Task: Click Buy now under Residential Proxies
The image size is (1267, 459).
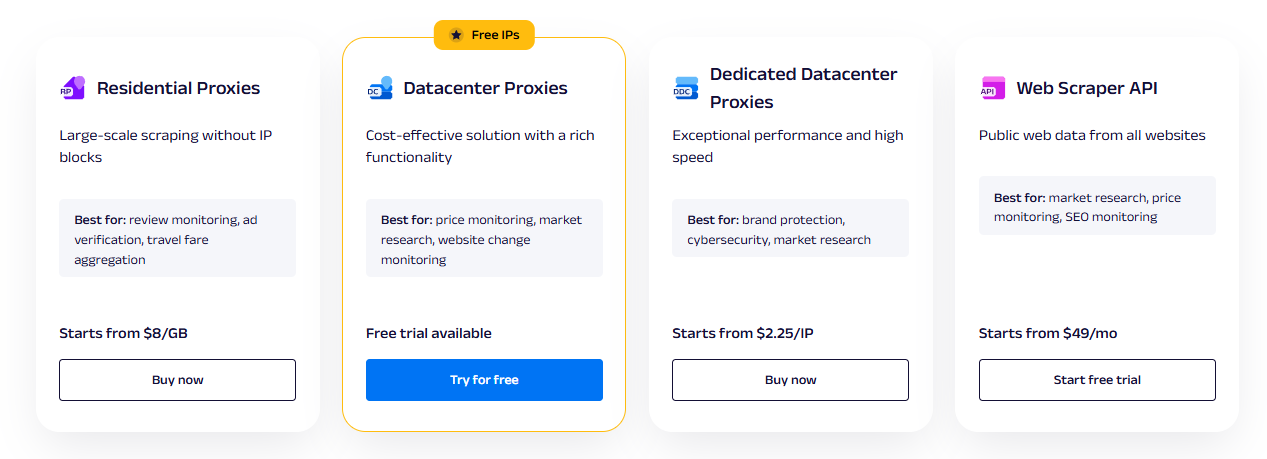Action: tap(177, 380)
